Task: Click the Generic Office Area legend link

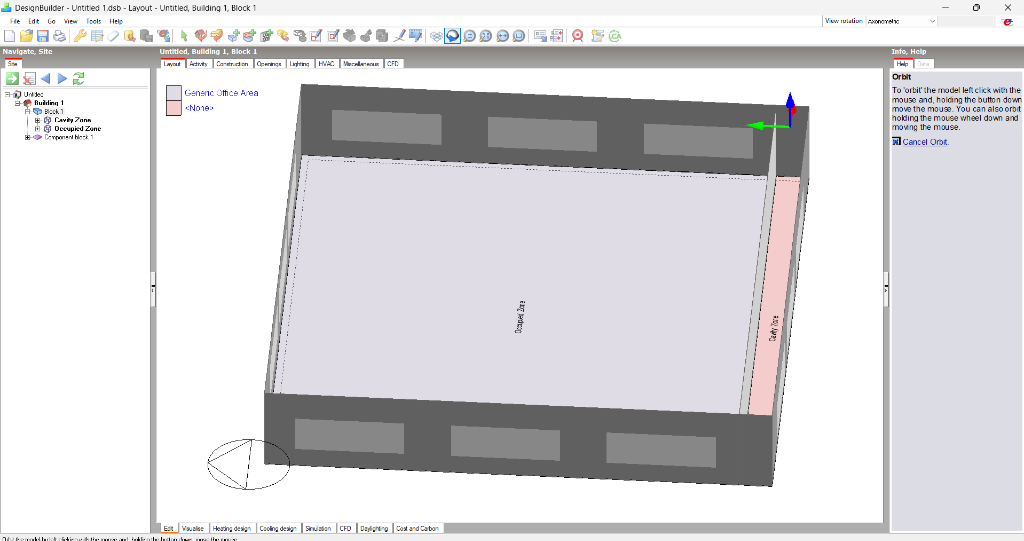Action: [x=221, y=93]
